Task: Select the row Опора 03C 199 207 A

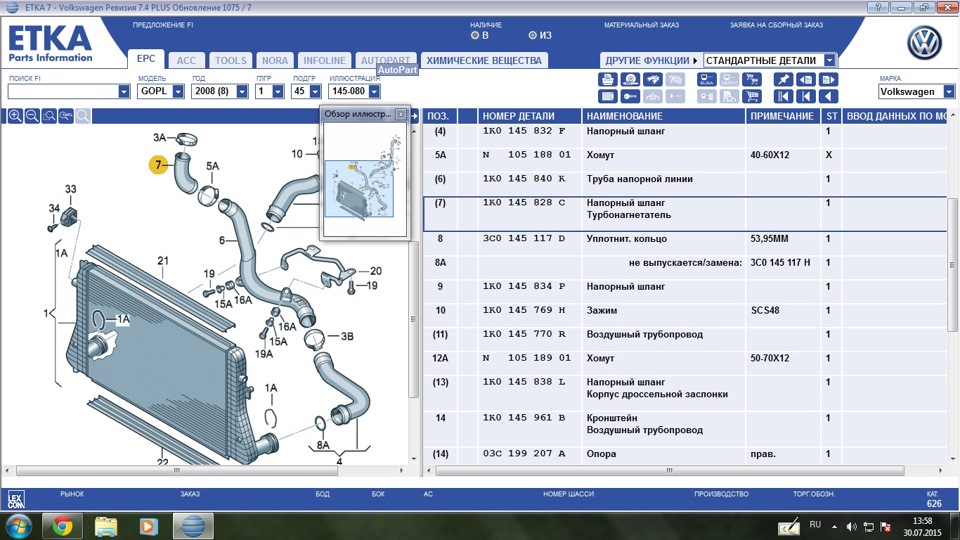Action: pos(685,454)
